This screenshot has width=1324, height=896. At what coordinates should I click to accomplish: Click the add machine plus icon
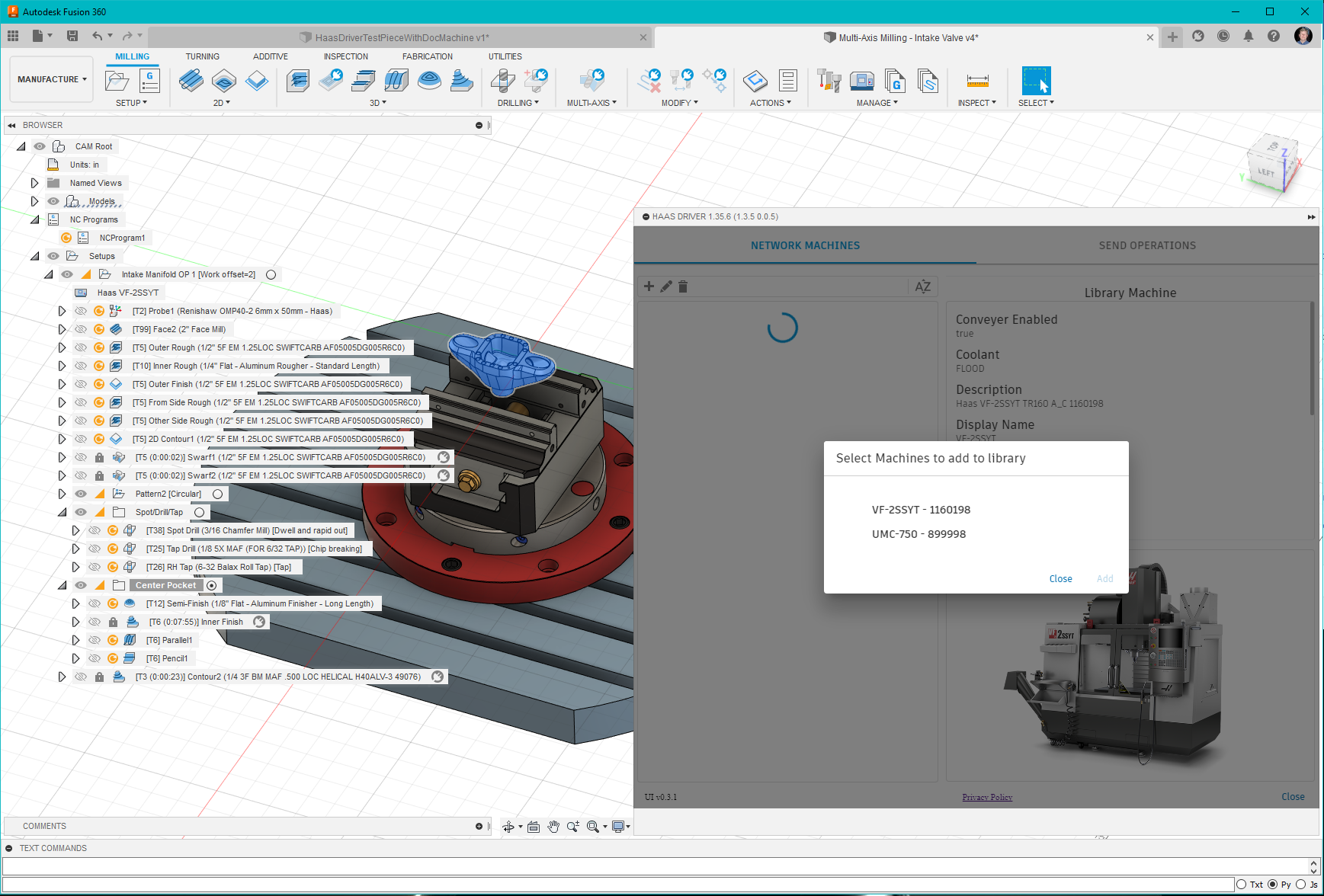649,286
